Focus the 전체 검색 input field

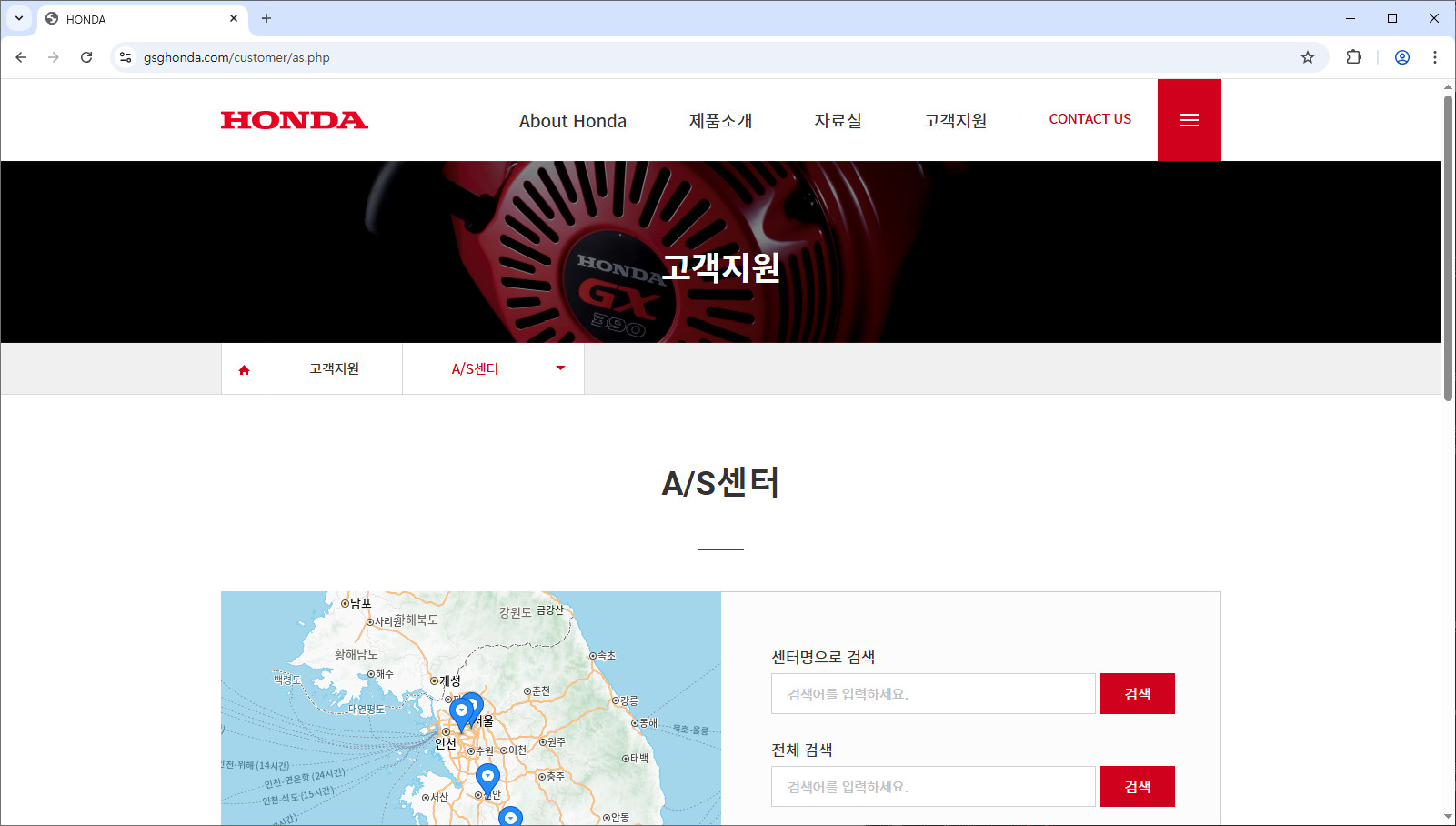[933, 787]
